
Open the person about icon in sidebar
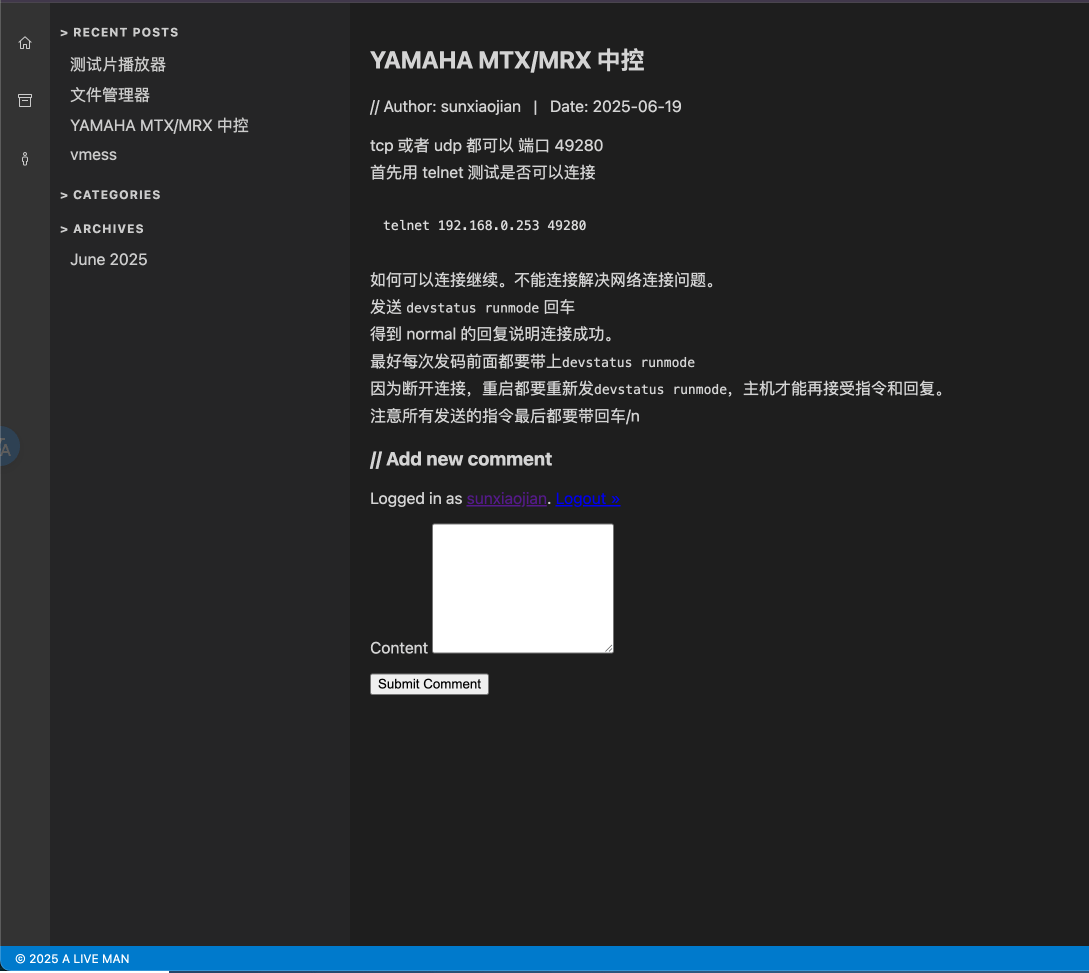click(x=25, y=159)
